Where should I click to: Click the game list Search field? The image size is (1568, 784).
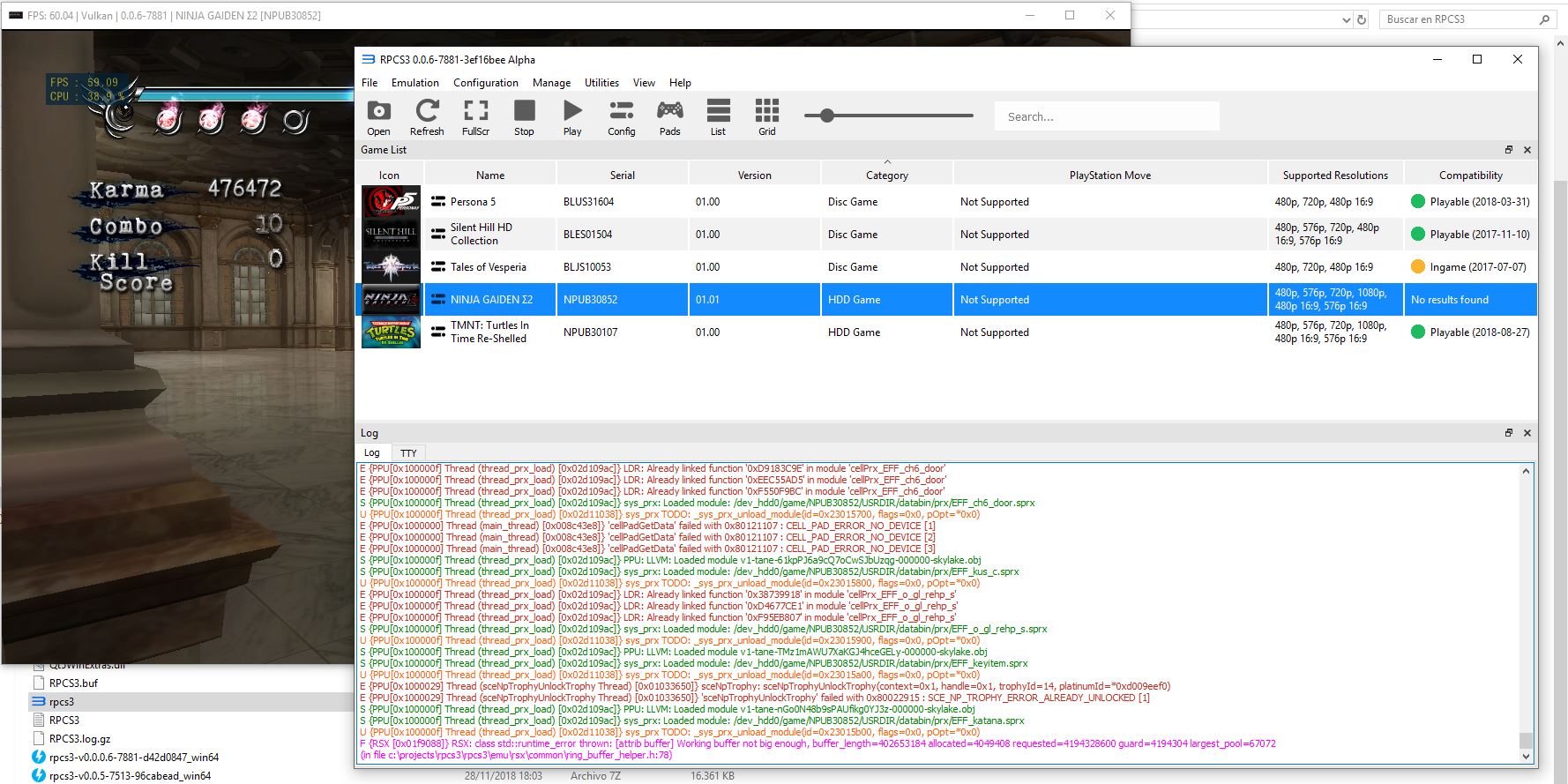(1107, 116)
